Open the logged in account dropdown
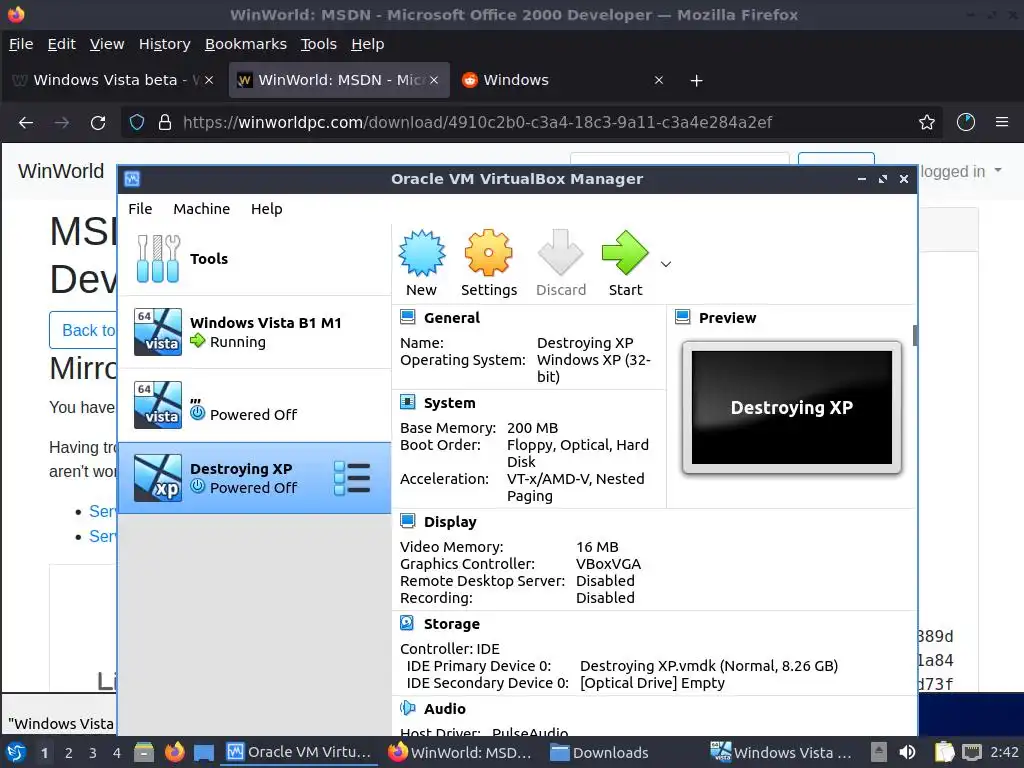The image size is (1024, 768). tap(961, 171)
